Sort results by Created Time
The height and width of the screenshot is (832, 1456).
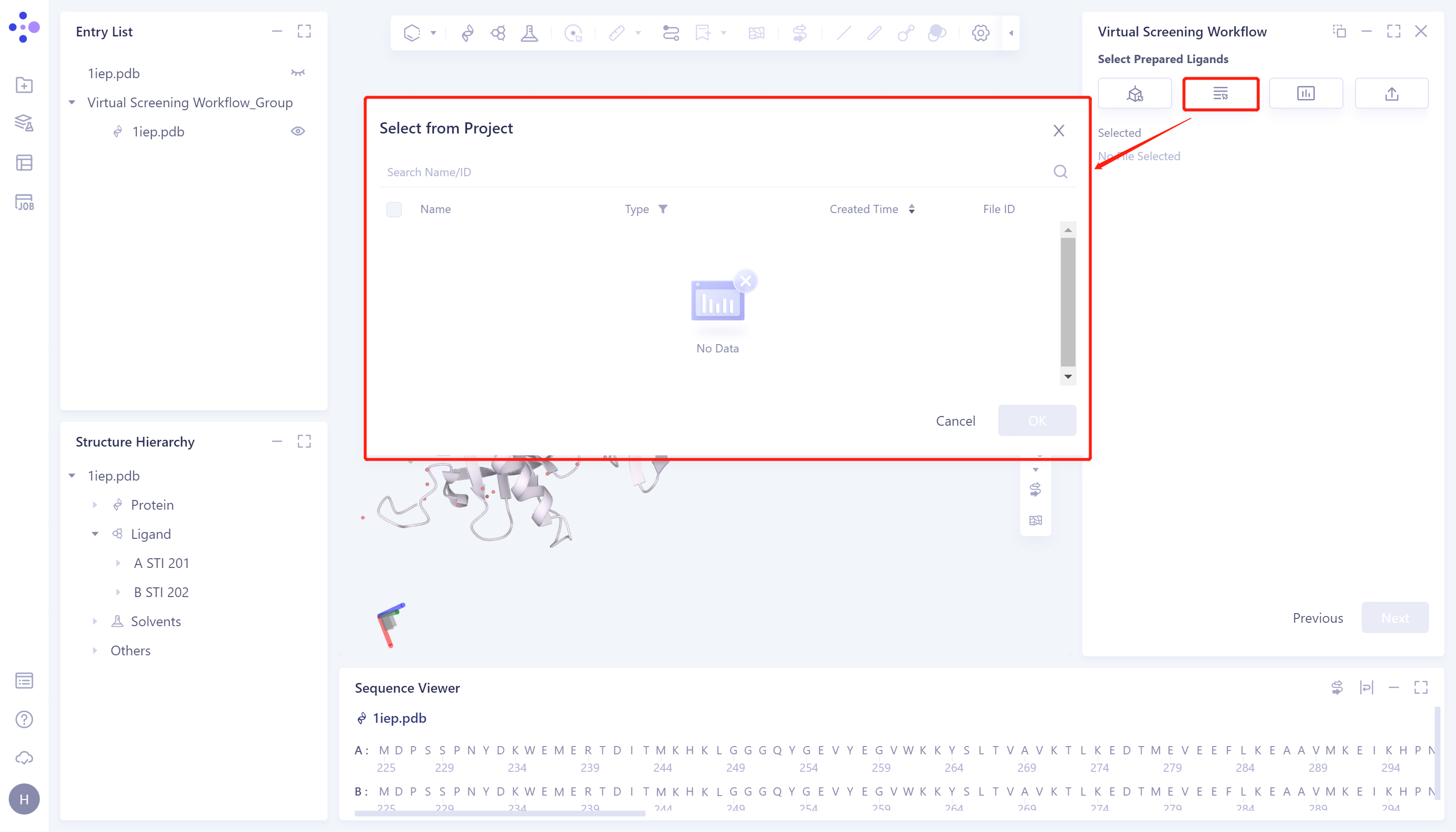(911, 209)
